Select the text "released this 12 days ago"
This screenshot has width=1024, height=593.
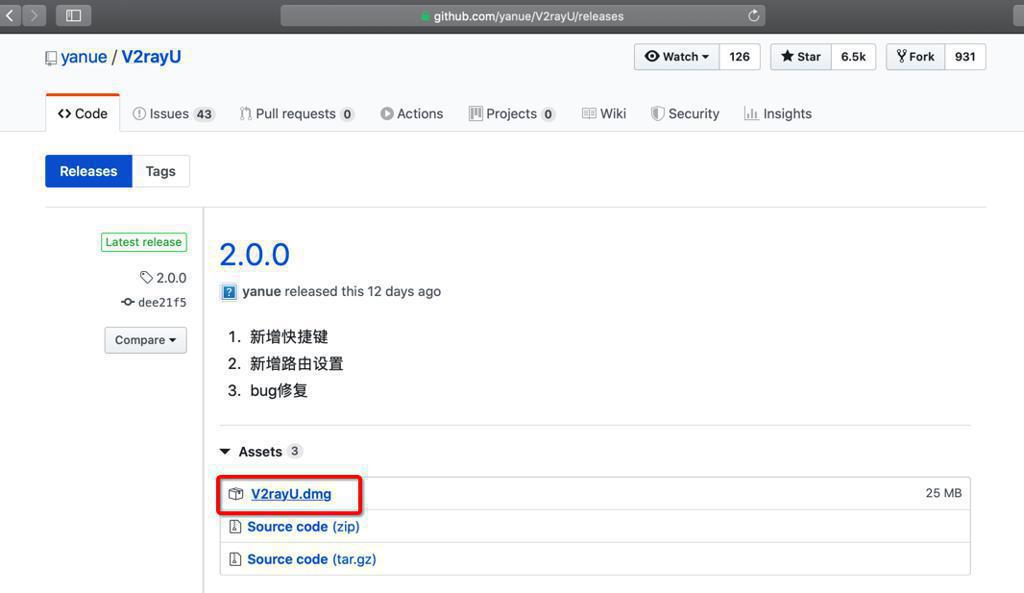pyautogui.click(x=362, y=291)
